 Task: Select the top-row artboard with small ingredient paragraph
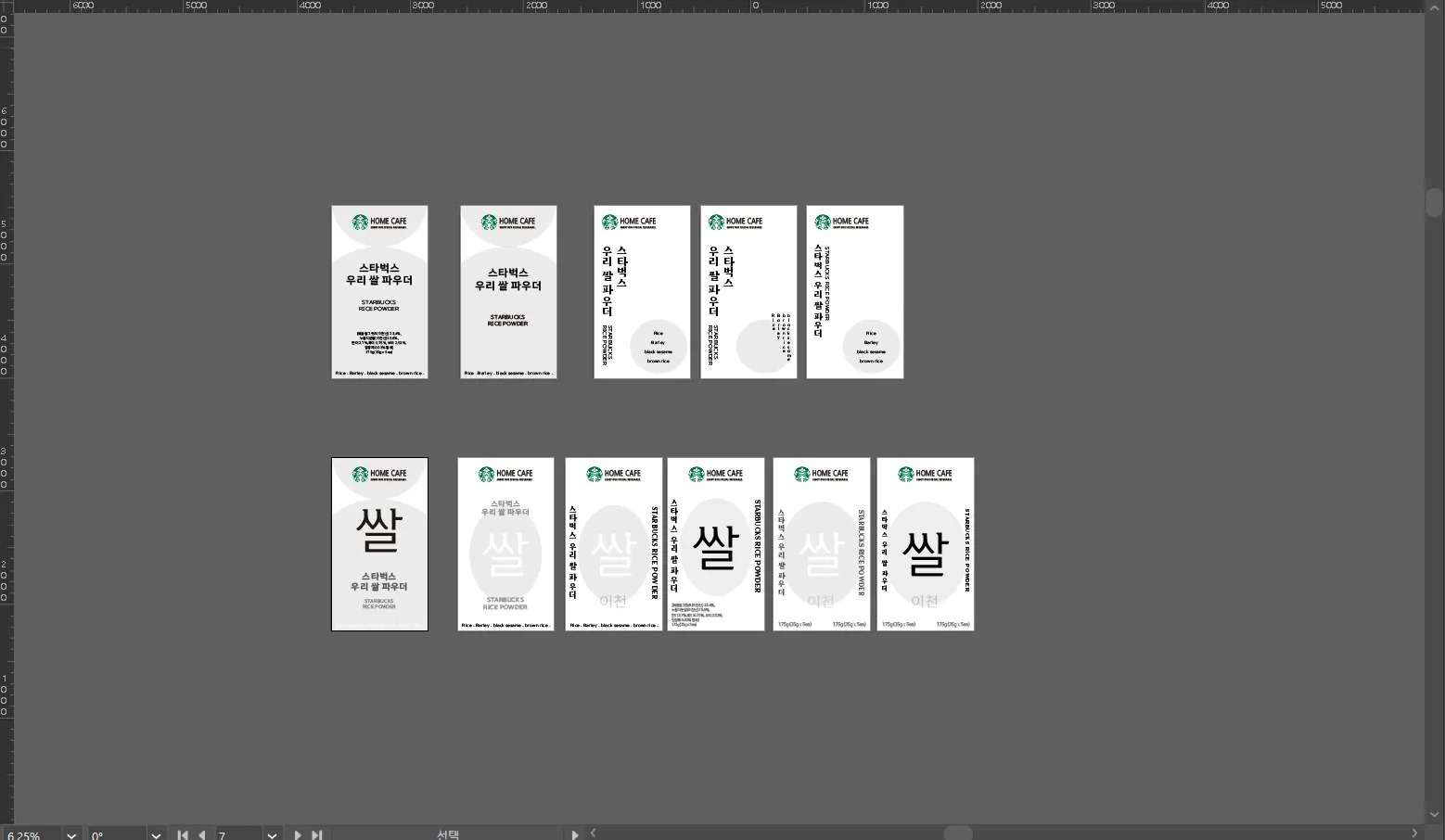coord(379,292)
